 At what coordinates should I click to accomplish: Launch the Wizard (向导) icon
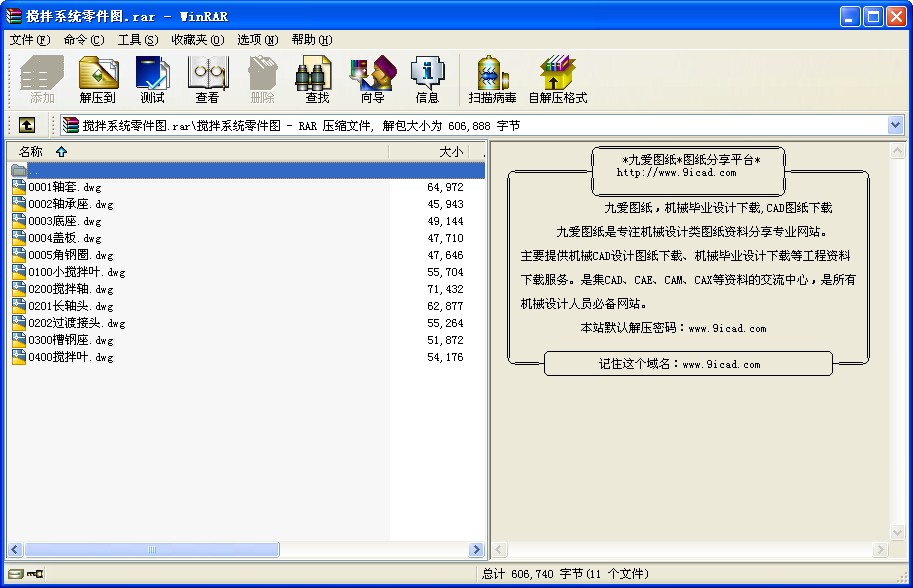[372, 80]
